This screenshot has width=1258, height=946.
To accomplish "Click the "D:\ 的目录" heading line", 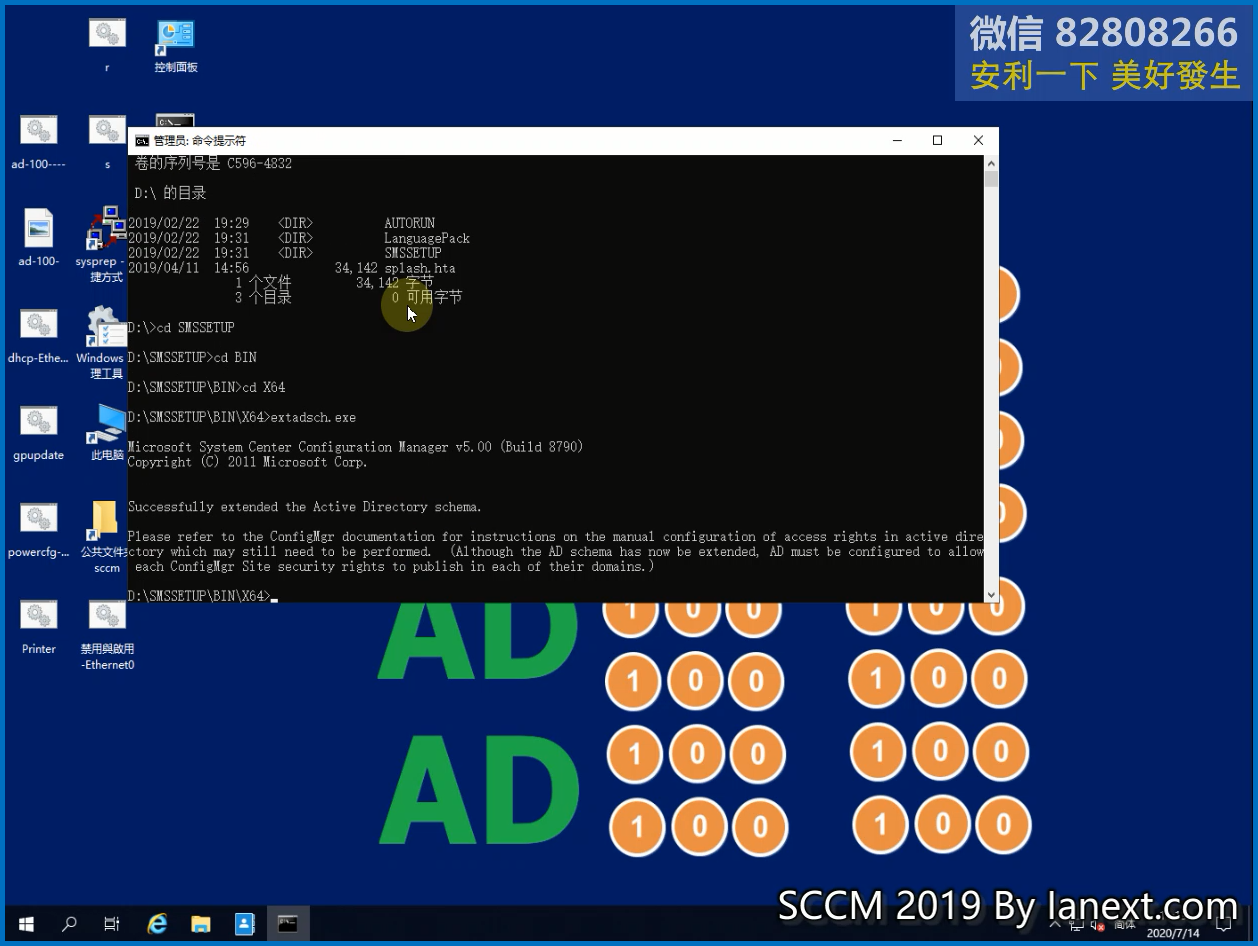I will tap(170, 193).
